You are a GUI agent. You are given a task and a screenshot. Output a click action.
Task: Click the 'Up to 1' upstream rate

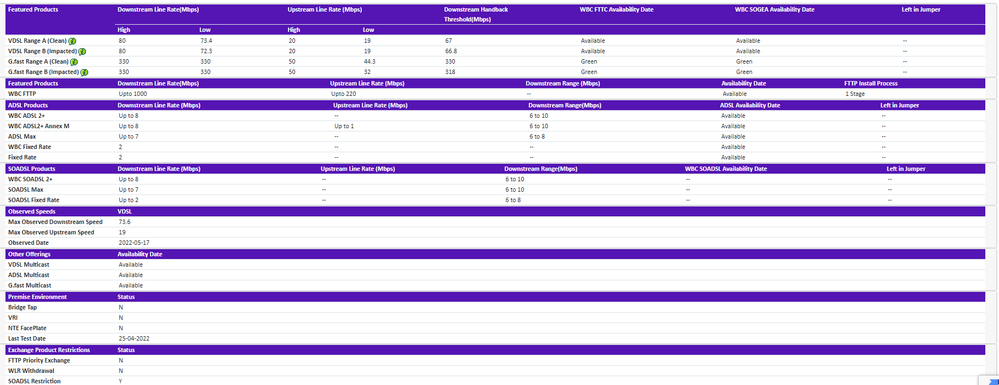point(343,126)
